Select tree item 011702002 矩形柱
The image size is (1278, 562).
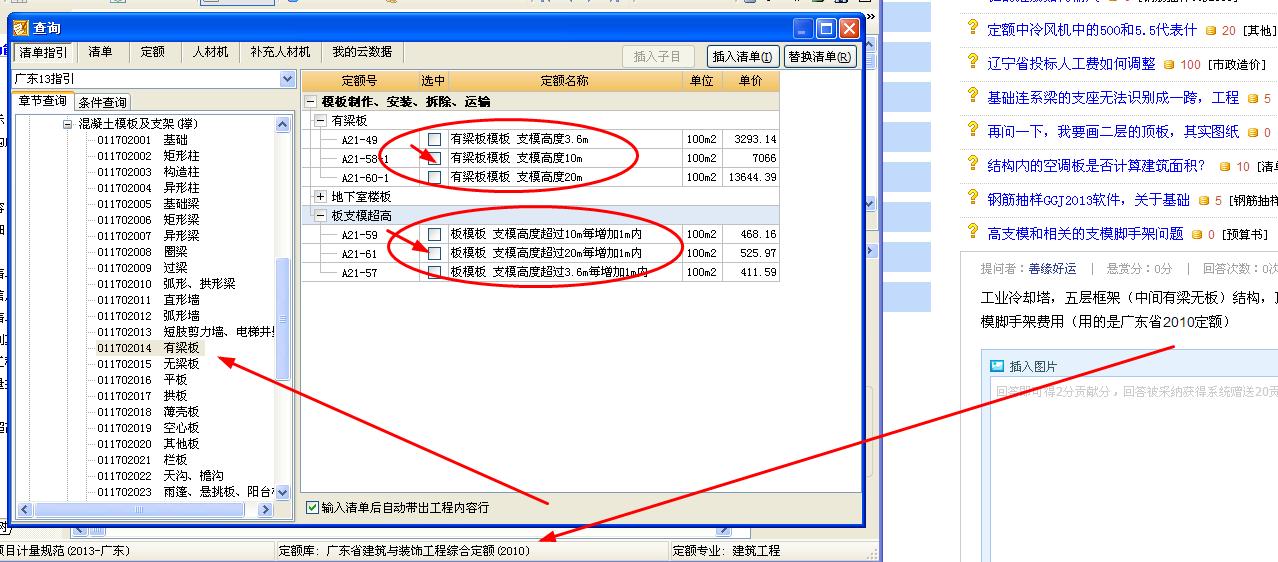point(148,156)
